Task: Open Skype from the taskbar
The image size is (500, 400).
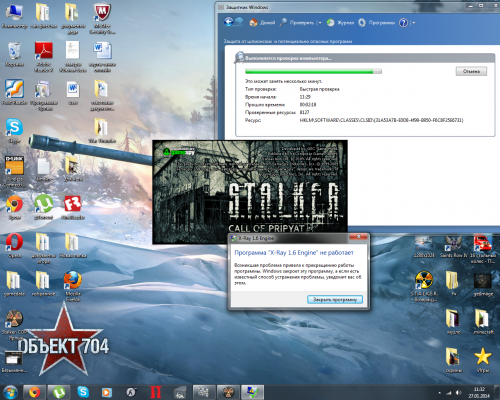Action: (x=83, y=392)
